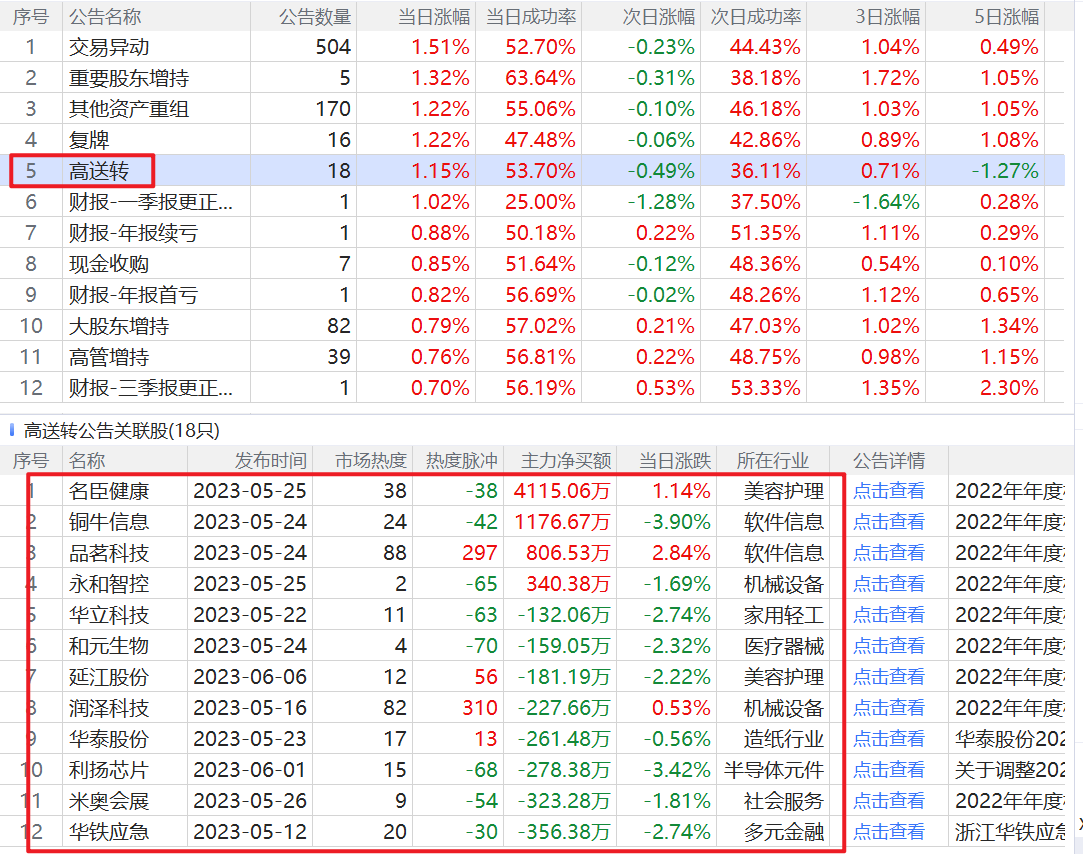The width and height of the screenshot is (1083, 854).
Task: Select the stock 华铁应急
Action: pos(109,832)
